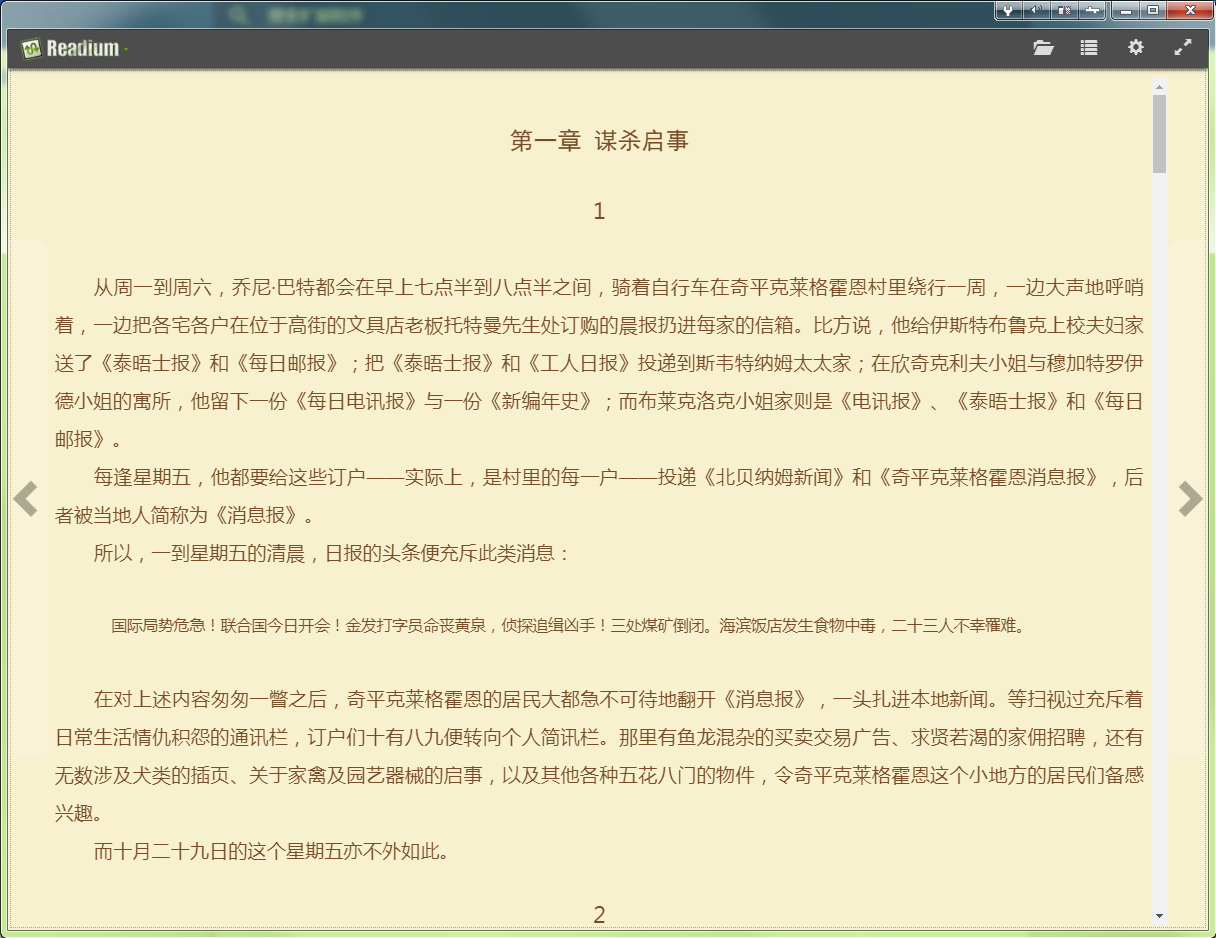Click the section number 2 heading

click(x=599, y=914)
